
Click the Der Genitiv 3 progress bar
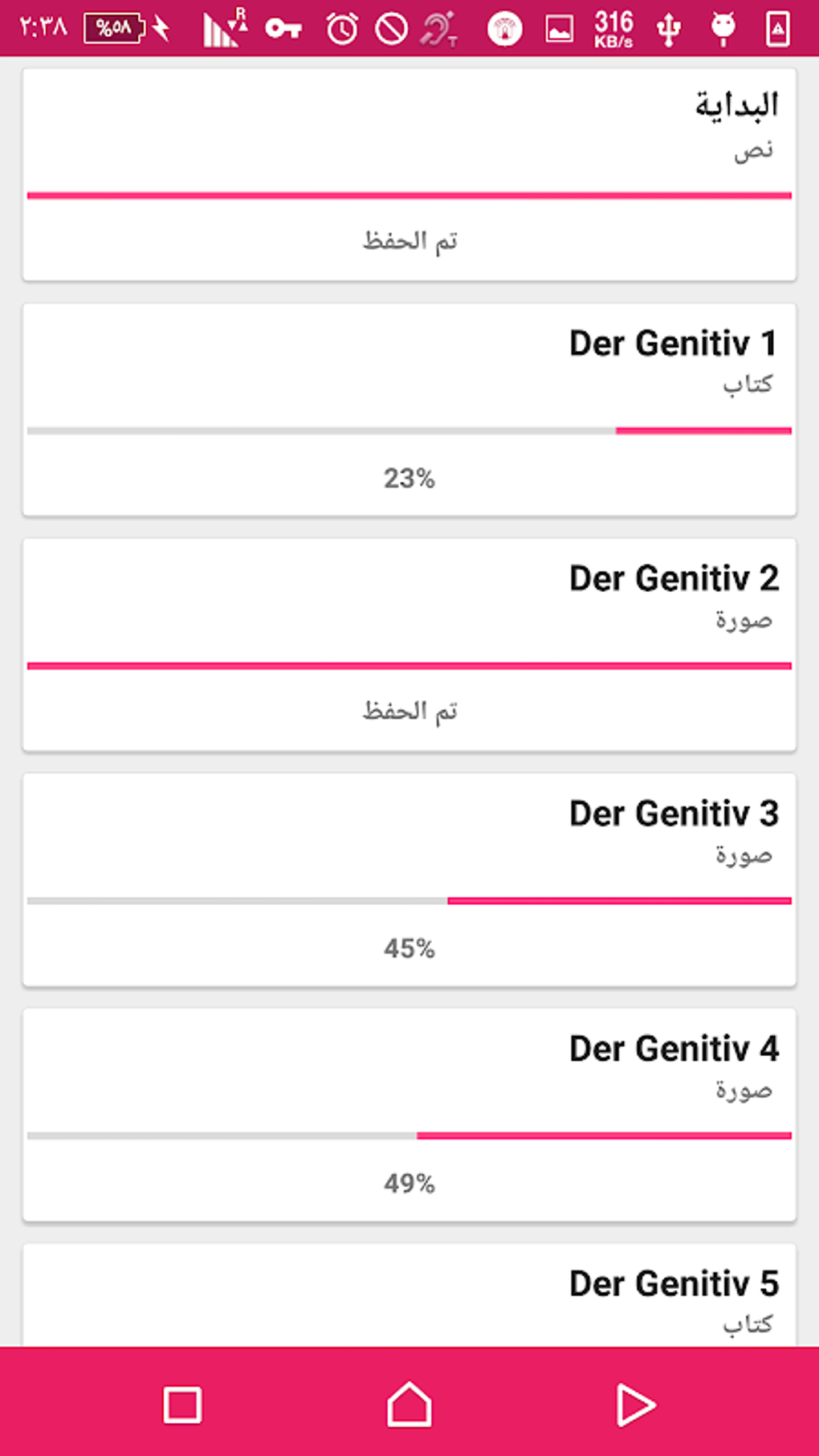click(409, 901)
